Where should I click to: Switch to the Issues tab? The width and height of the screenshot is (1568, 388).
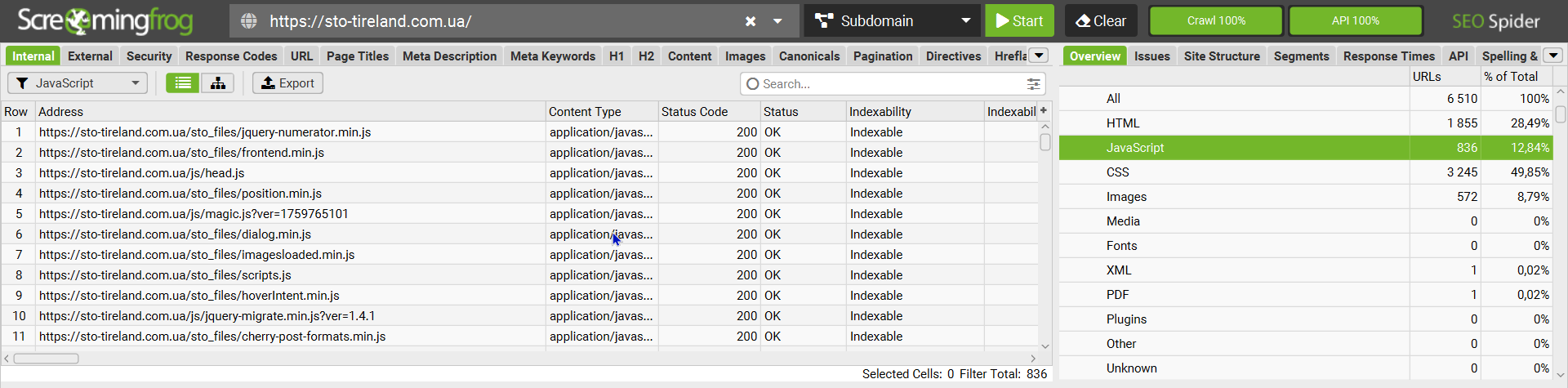pyautogui.click(x=1151, y=56)
